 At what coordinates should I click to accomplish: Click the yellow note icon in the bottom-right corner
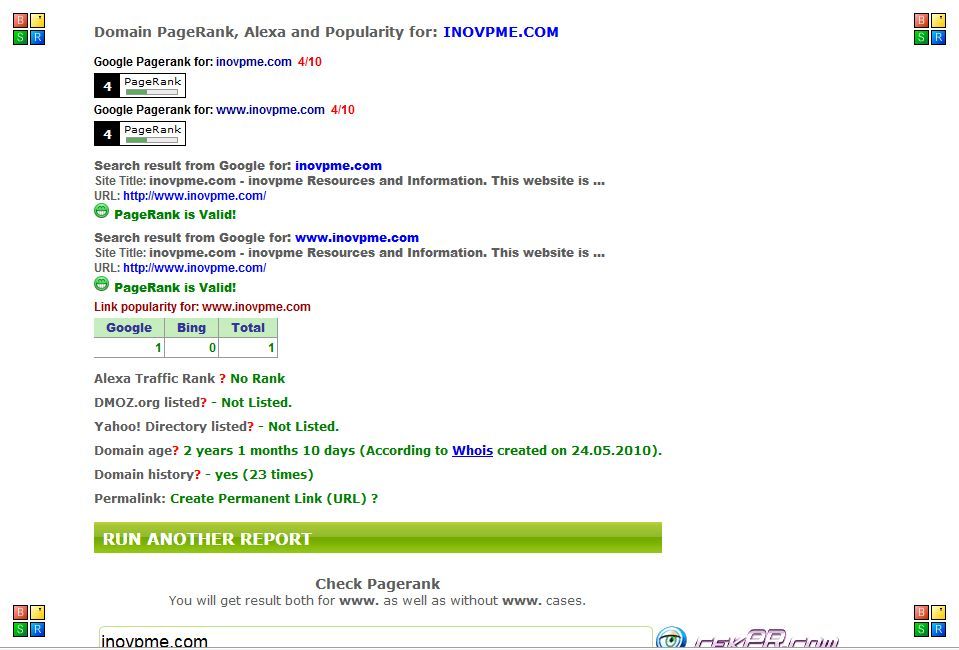point(938,612)
